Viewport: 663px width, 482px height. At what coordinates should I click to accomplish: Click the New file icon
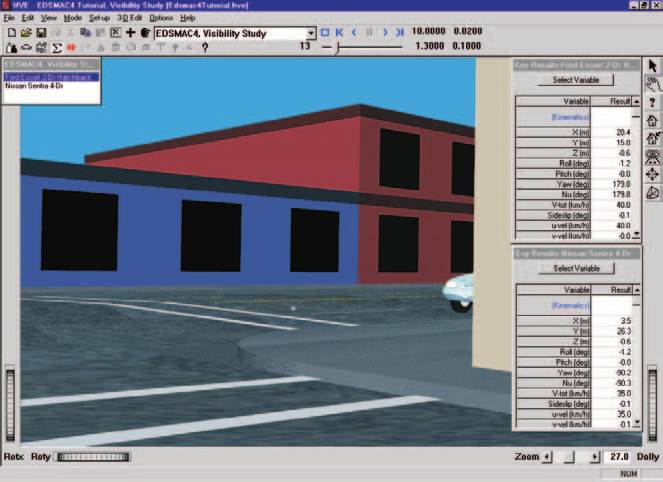click(12, 33)
